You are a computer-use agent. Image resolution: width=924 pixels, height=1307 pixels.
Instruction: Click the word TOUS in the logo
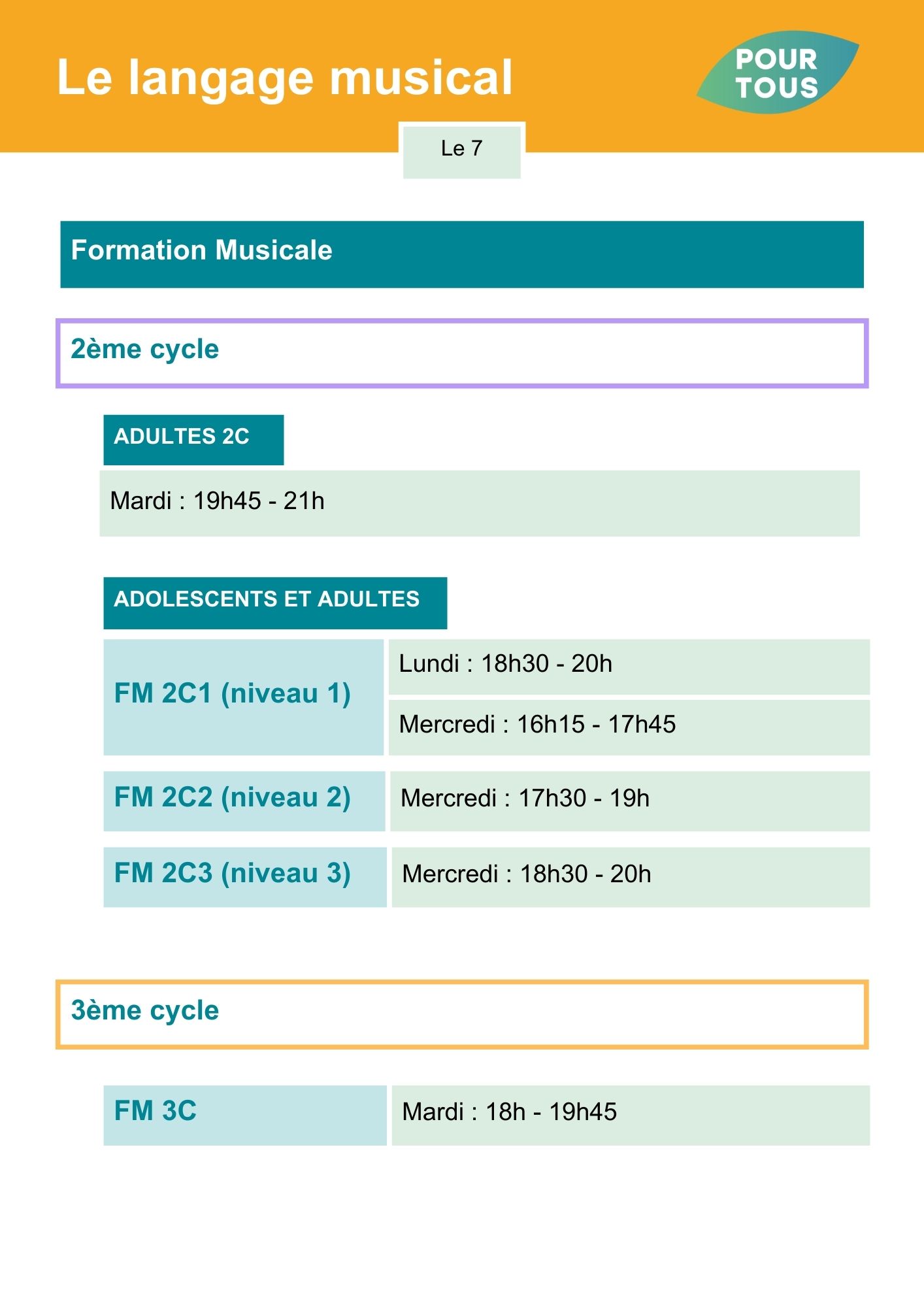777,88
